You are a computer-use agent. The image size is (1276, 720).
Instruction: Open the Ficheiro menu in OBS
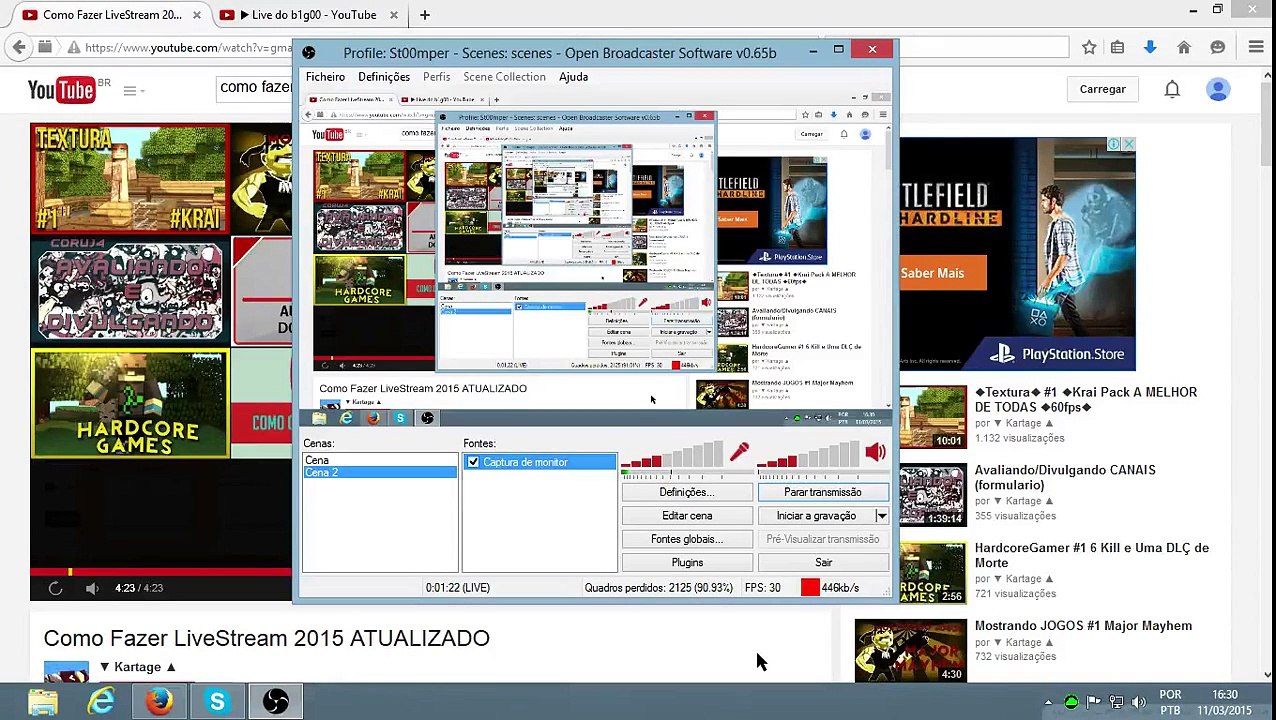click(x=325, y=77)
